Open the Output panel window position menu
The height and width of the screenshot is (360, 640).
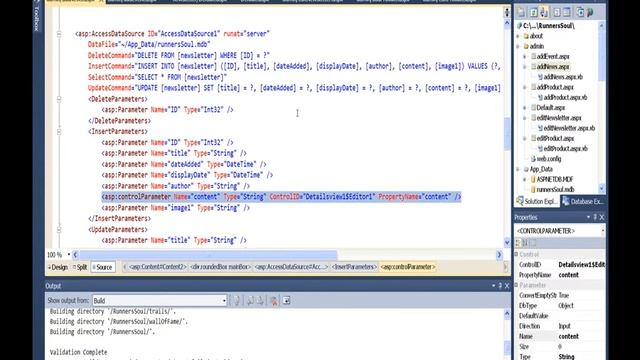coord(493,286)
